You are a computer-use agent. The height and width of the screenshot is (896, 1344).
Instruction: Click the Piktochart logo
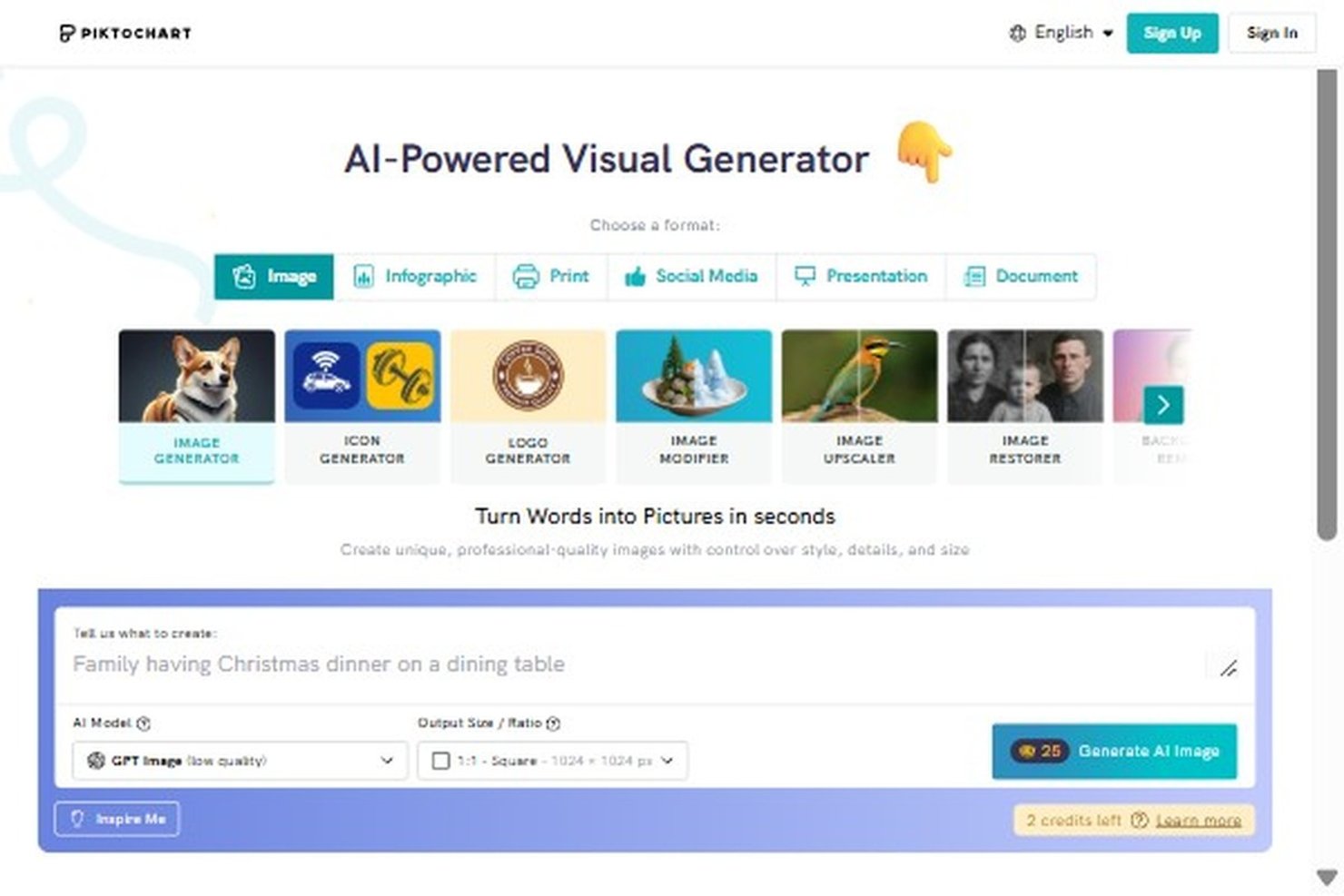coord(125,34)
